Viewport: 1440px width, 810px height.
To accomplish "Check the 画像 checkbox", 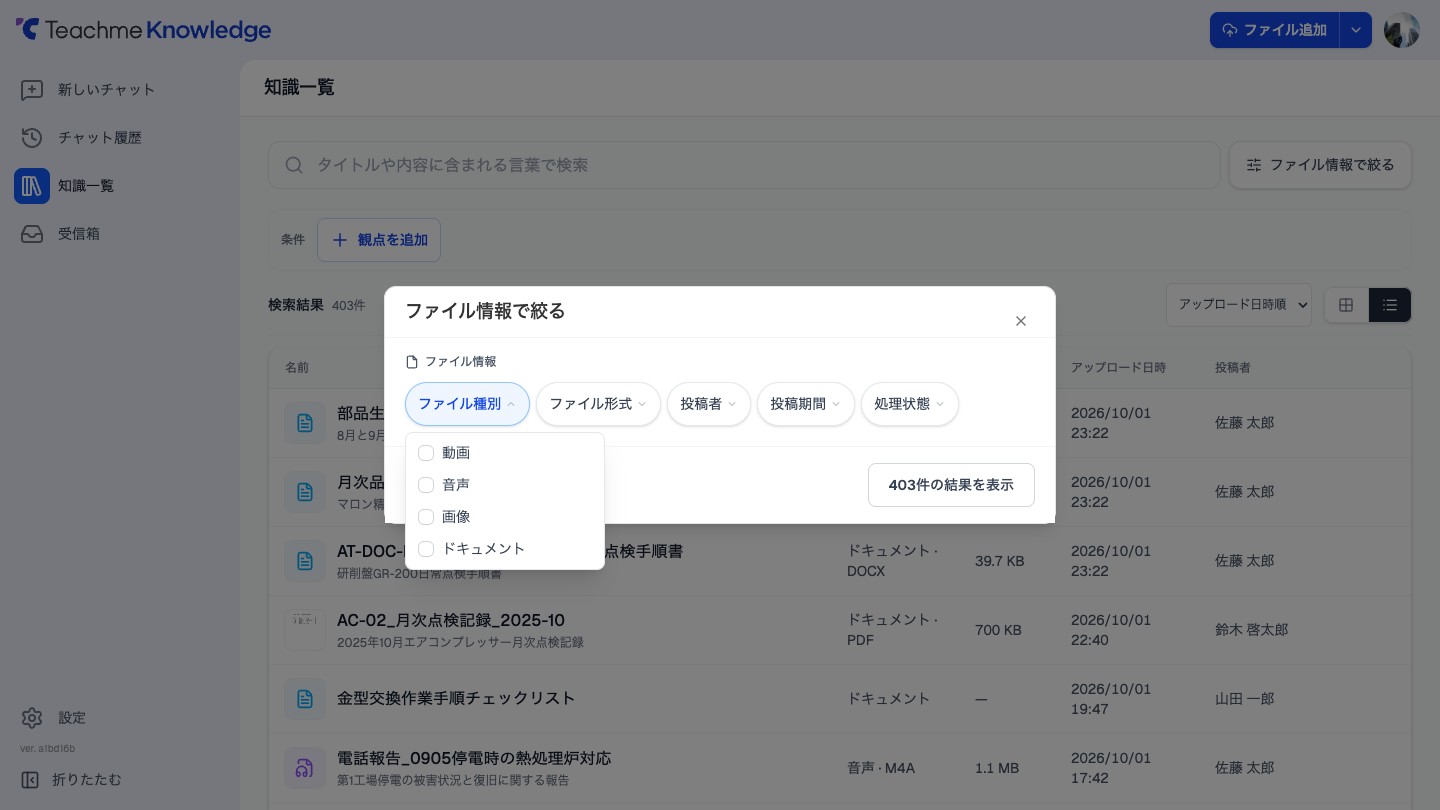I will (426, 517).
